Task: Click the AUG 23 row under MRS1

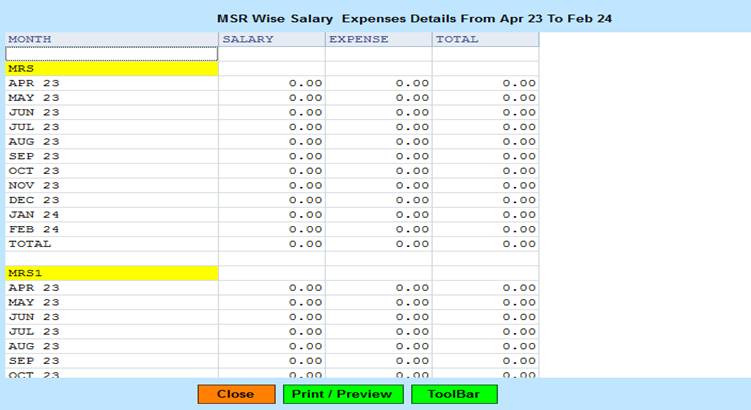Action: pos(34,346)
